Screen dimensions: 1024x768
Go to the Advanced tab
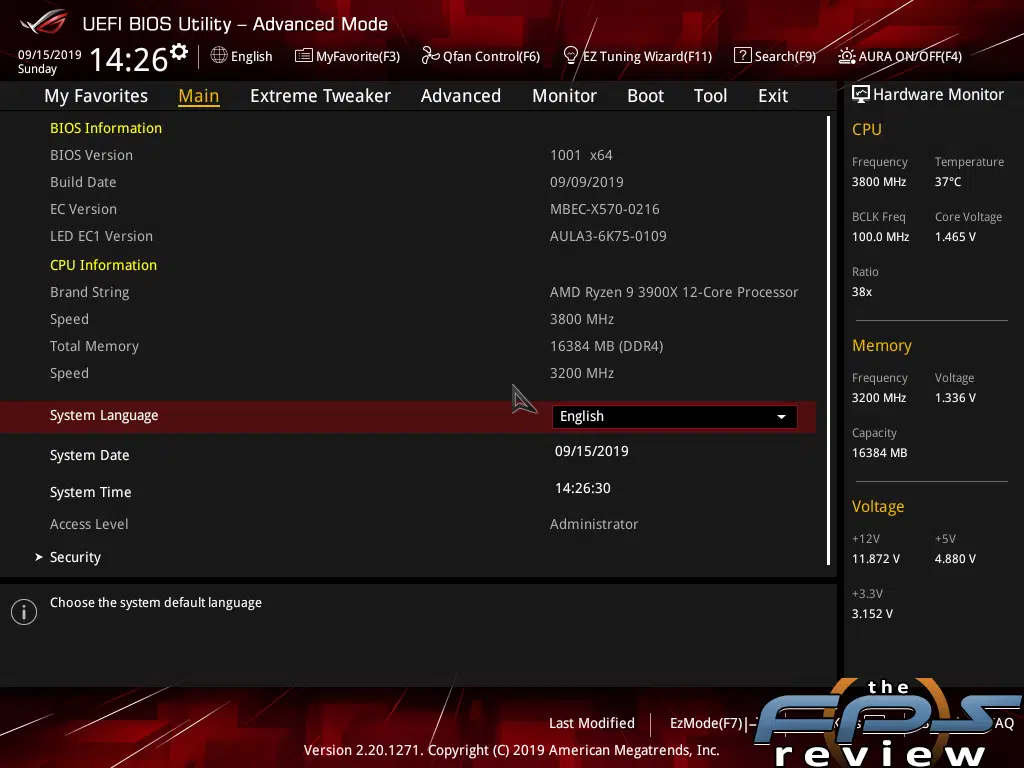point(461,96)
